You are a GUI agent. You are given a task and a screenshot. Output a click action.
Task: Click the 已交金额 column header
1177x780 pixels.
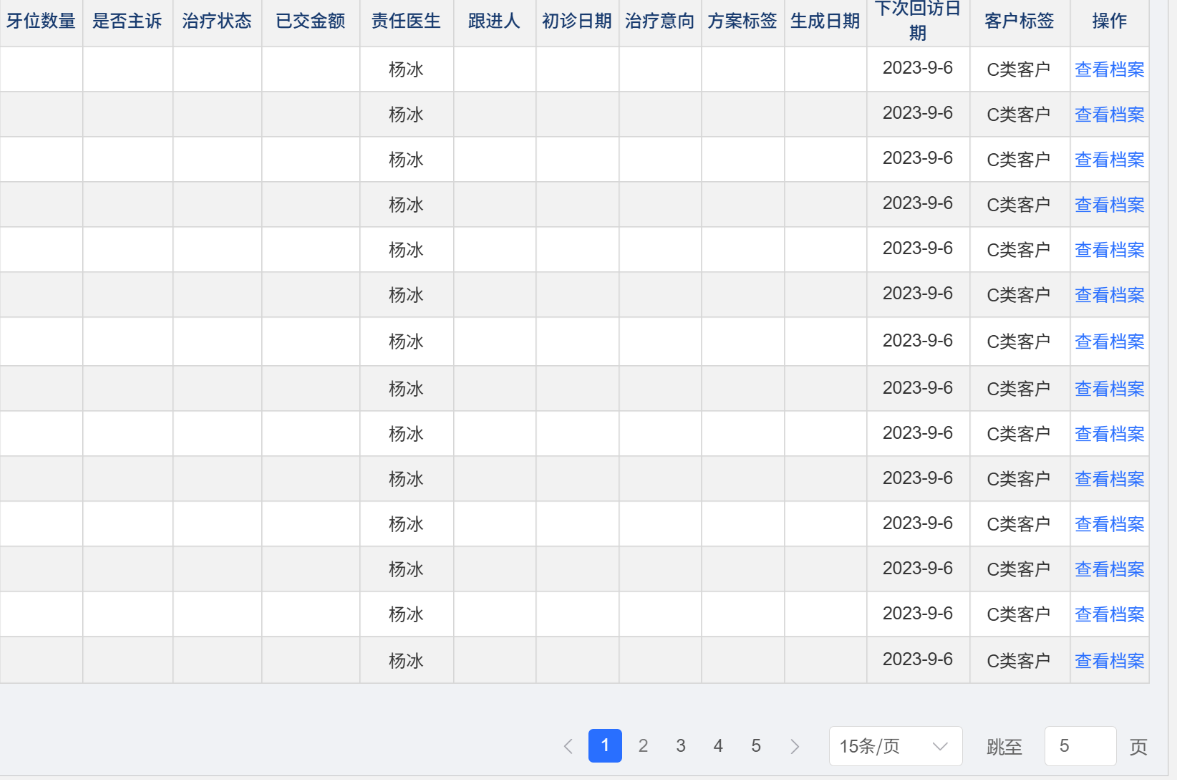[x=310, y=21]
